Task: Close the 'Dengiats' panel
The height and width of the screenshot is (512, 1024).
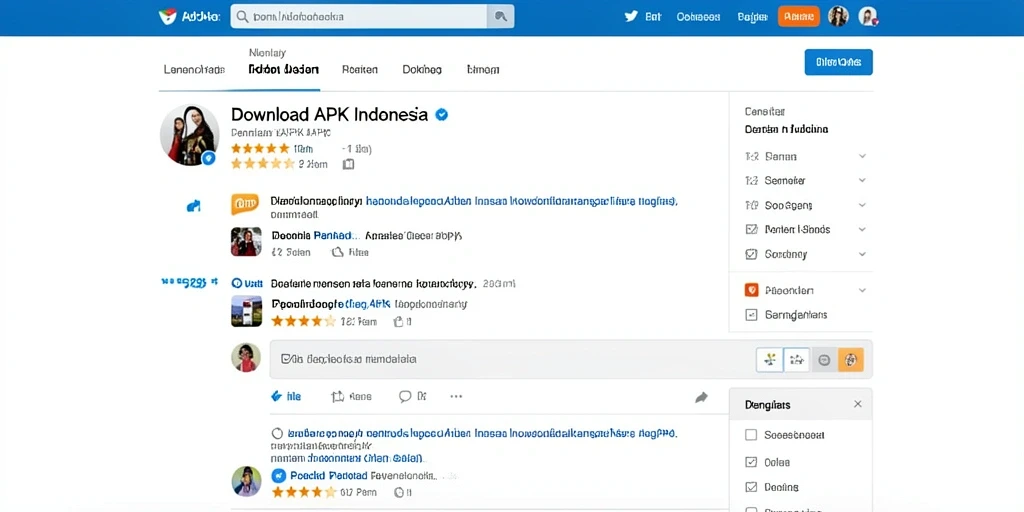Action: [x=857, y=404]
